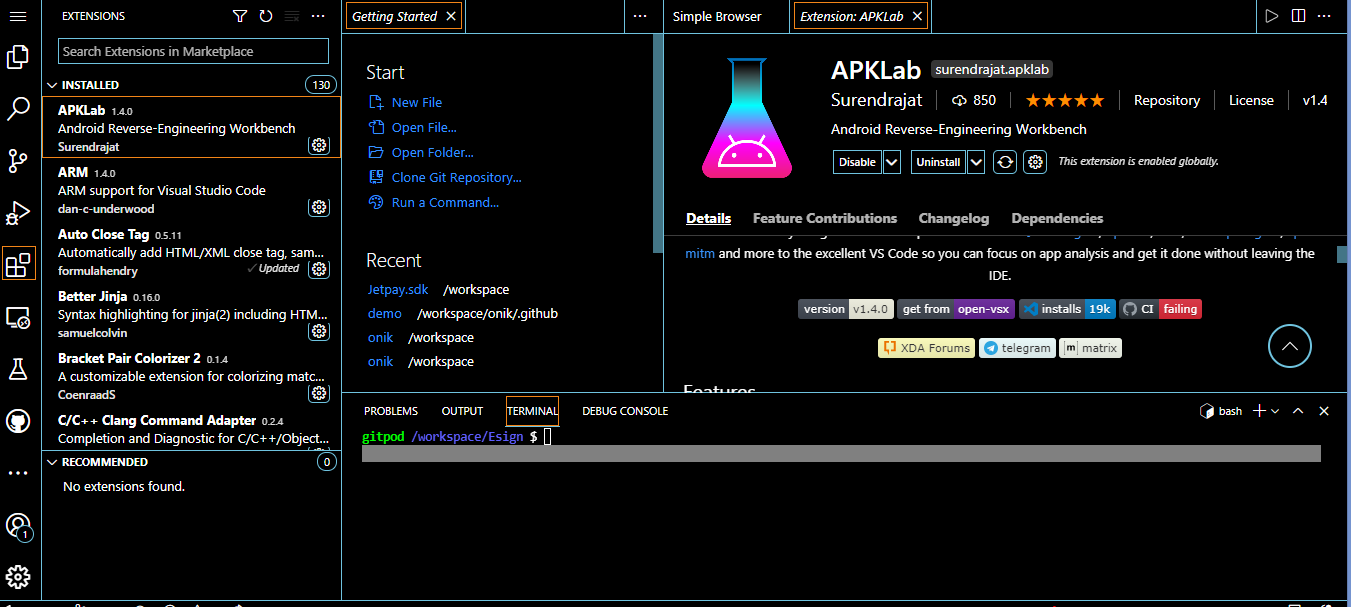Open manage gear for APKLab list item
The height and width of the screenshot is (607, 1351).
click(319, 145)
